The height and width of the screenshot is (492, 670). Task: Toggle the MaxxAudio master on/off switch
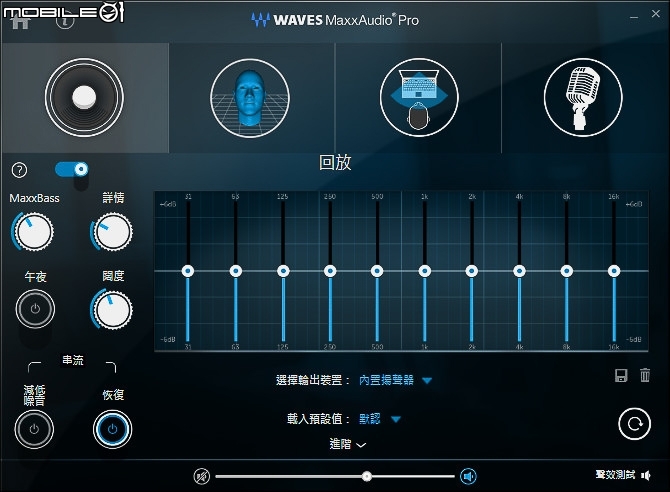(72, 169)
